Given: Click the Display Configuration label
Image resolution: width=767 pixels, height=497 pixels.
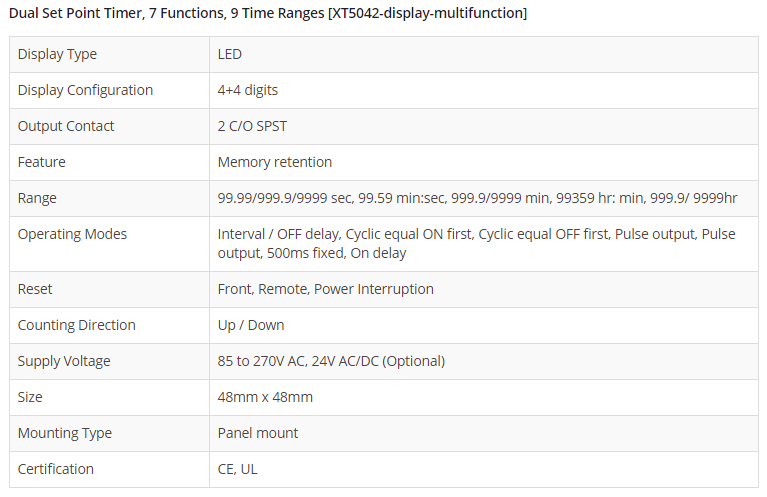Looking at the screenshot, I should click(x=86, y=90).
